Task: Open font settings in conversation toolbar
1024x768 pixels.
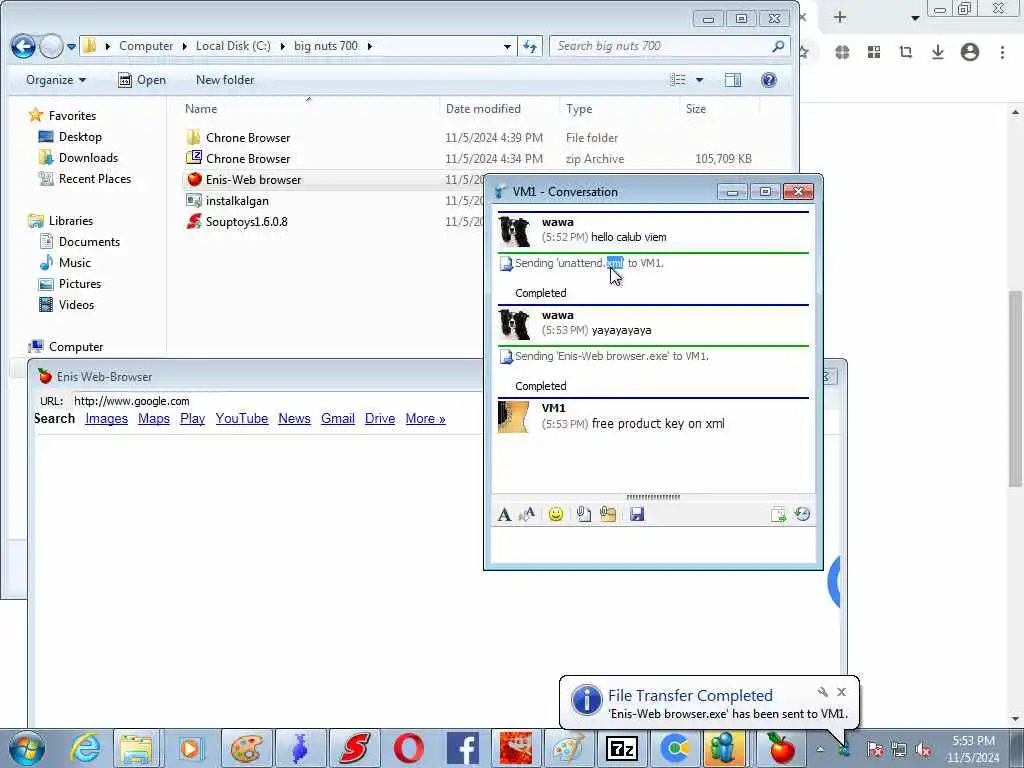Action: tap(504, 515)
